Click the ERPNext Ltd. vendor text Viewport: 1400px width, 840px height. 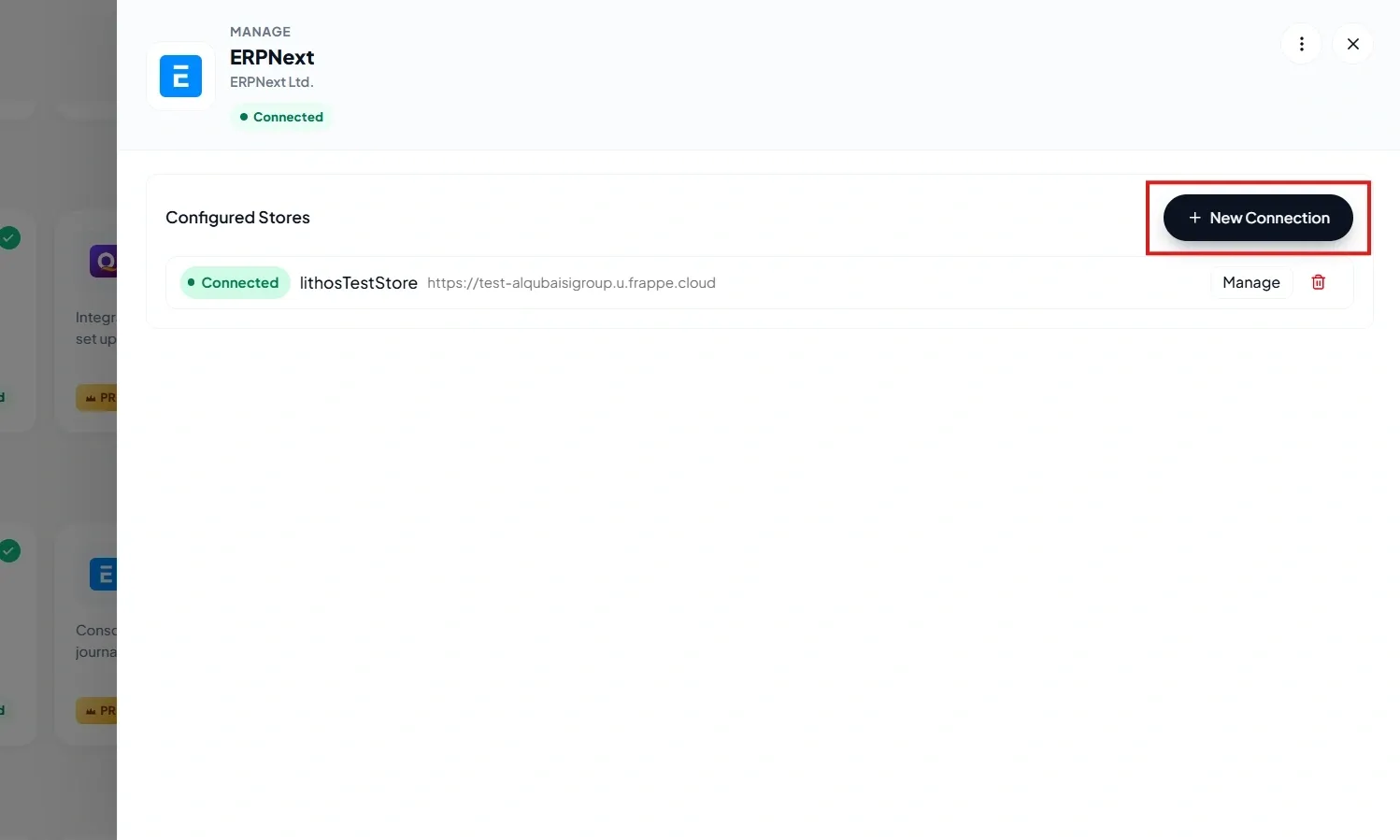272,82
